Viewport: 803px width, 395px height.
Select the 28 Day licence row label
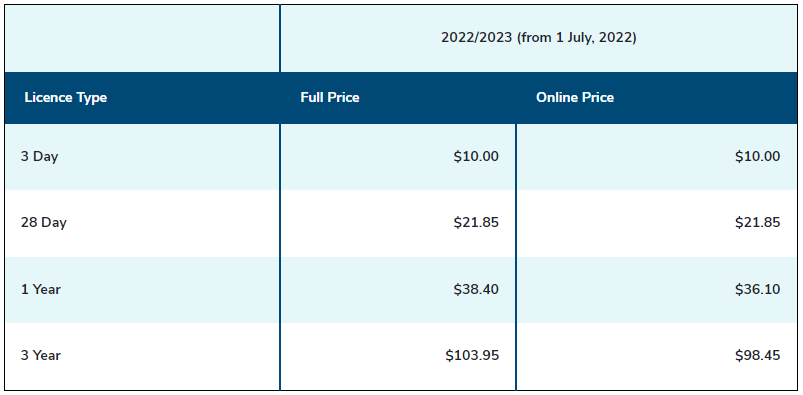(44, 223)
